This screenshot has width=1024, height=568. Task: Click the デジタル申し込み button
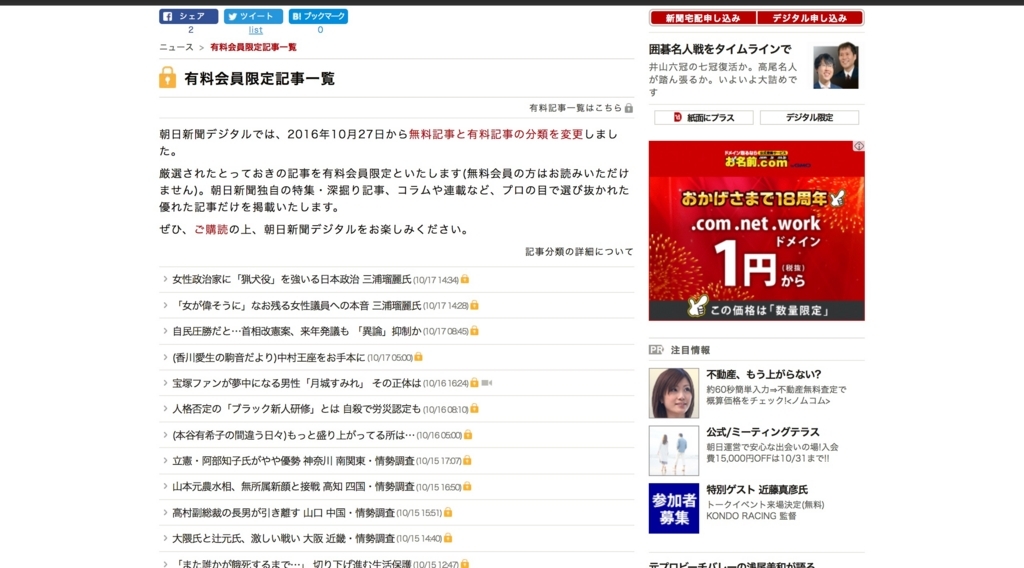[x=810, y=18]
